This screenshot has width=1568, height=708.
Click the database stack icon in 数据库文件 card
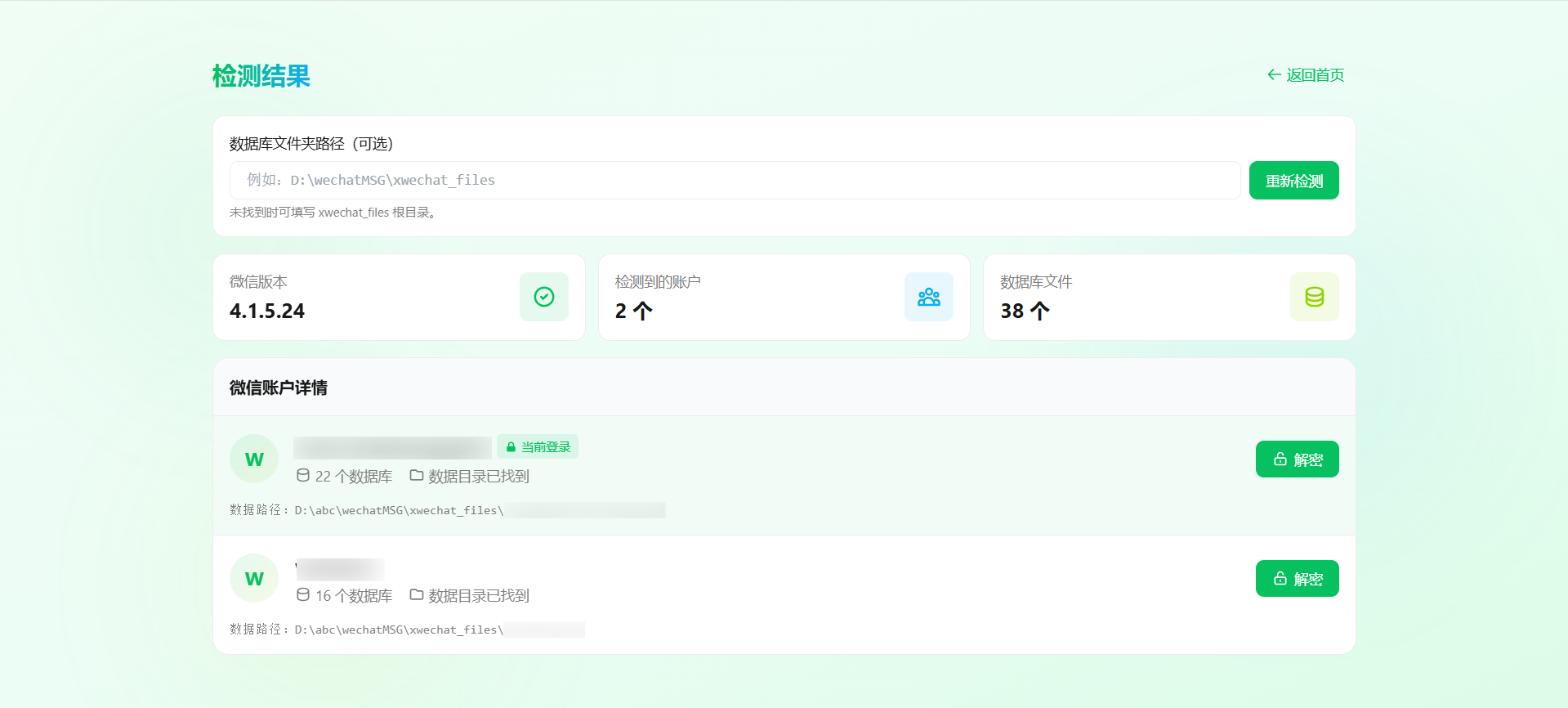[x=1314, y=297]
